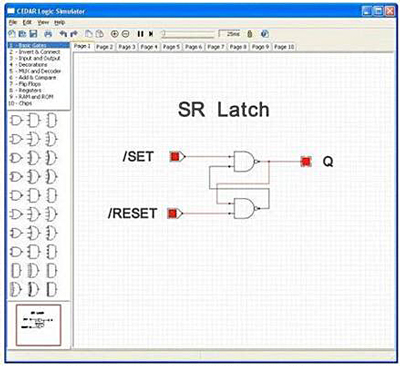Click the Save file toolbar icon
The width and height of the screenshot is (400, 366).
coord(33,34)
